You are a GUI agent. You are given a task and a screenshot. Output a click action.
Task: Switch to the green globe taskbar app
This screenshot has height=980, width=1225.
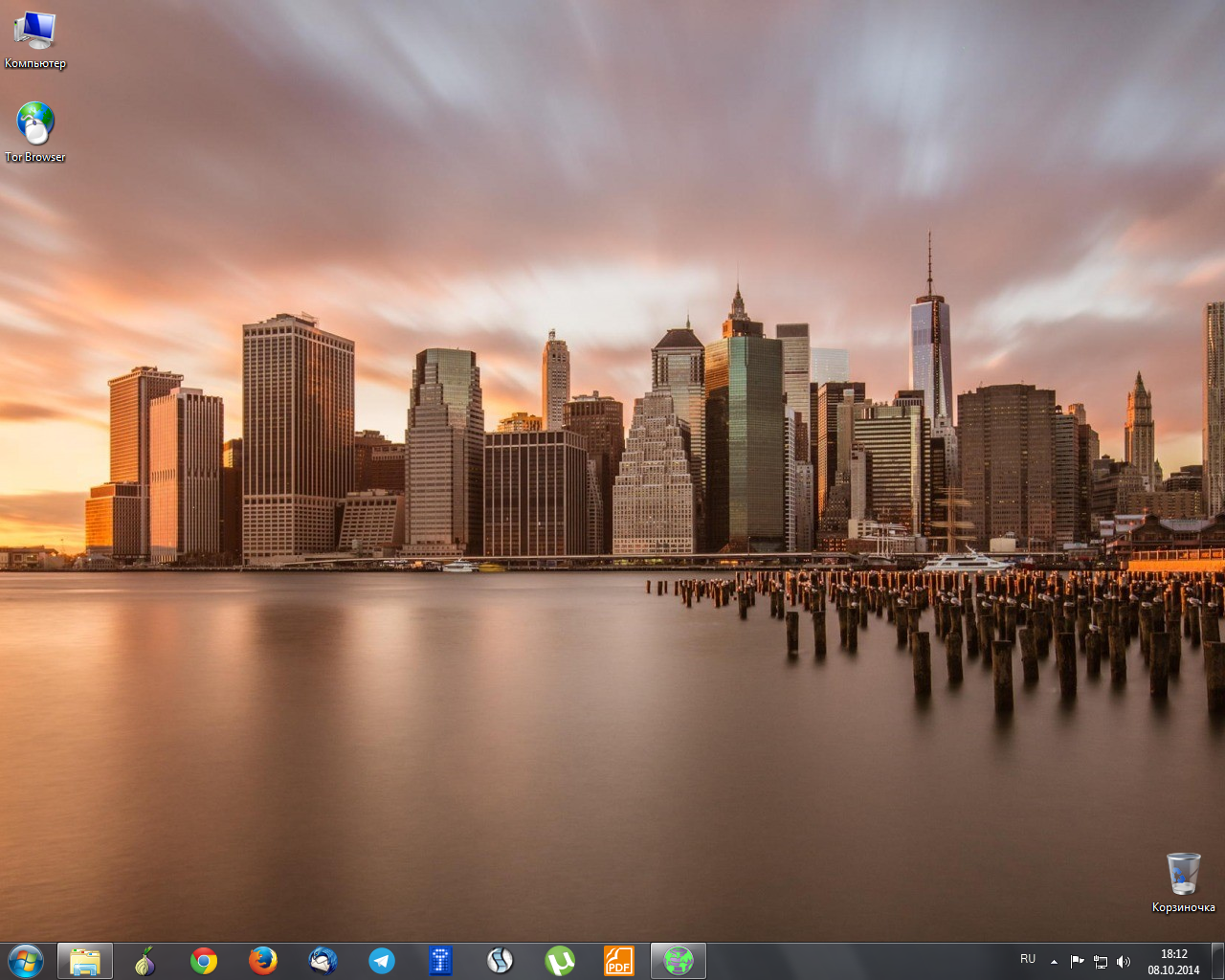point(679,961)
